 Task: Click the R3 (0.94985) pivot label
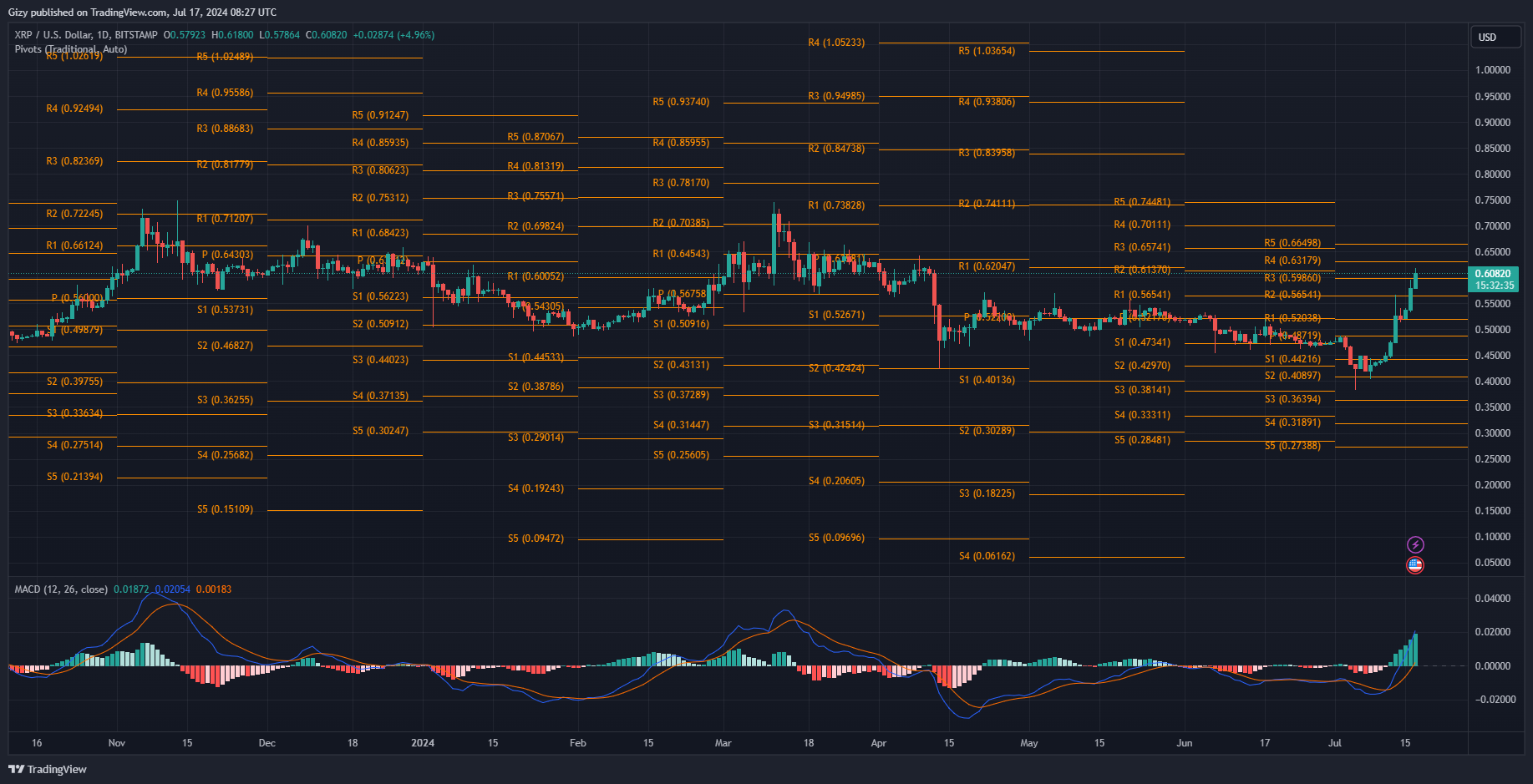click(836, 96)
